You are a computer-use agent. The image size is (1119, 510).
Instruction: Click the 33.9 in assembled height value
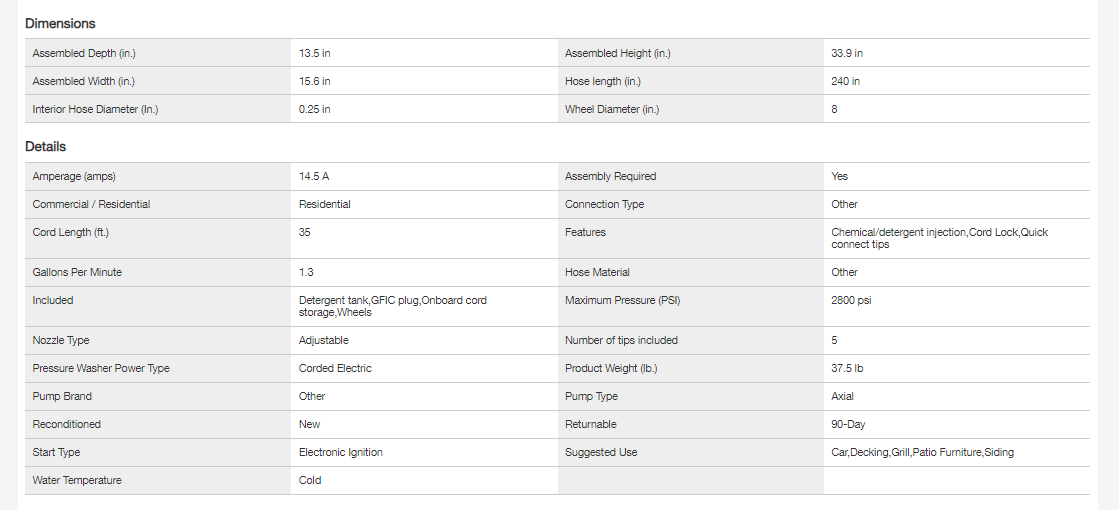click(x=847, y=53)
